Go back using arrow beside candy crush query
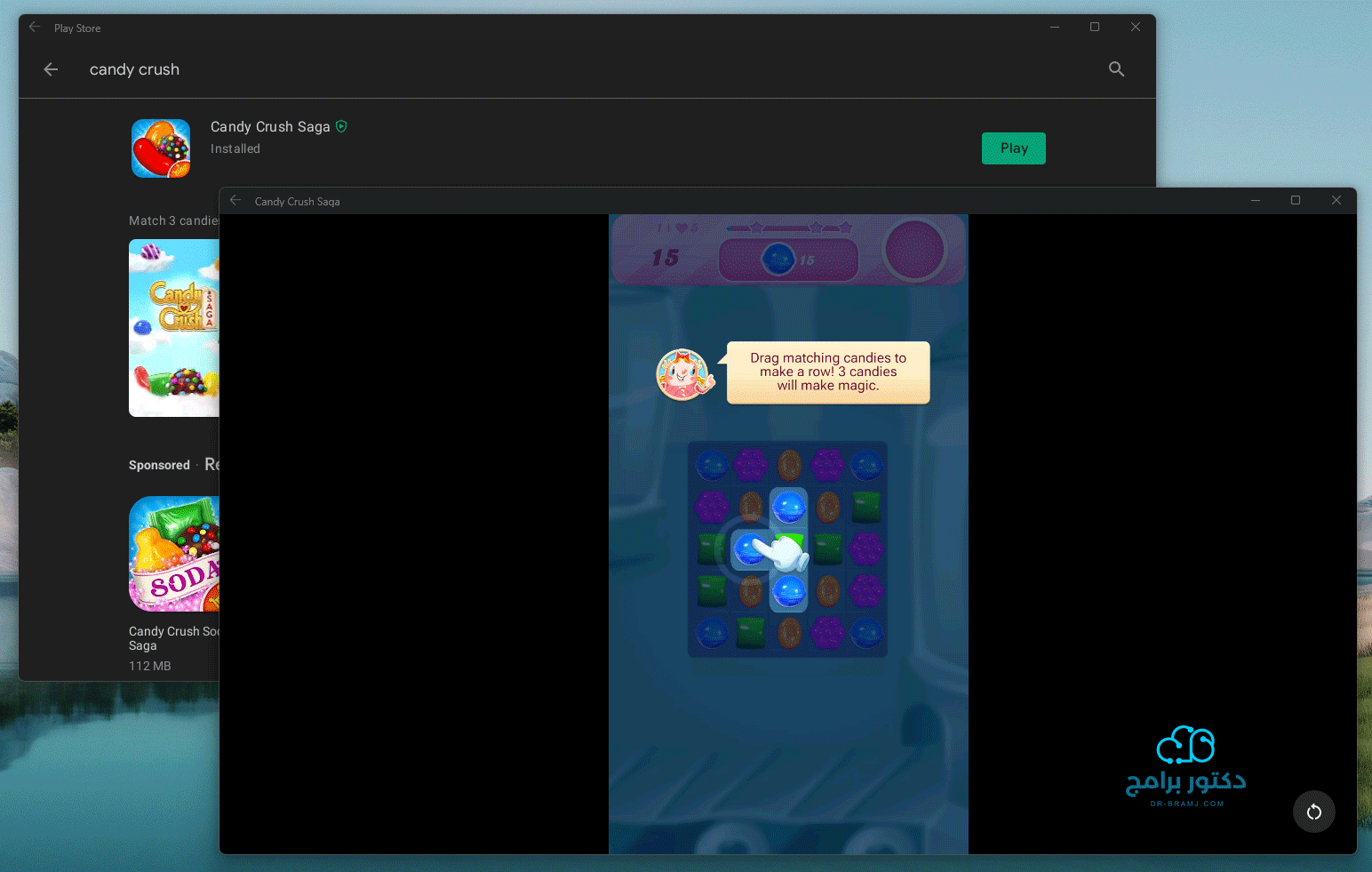Viewport: 1372px width, 872px height. (x=51, y=69)
